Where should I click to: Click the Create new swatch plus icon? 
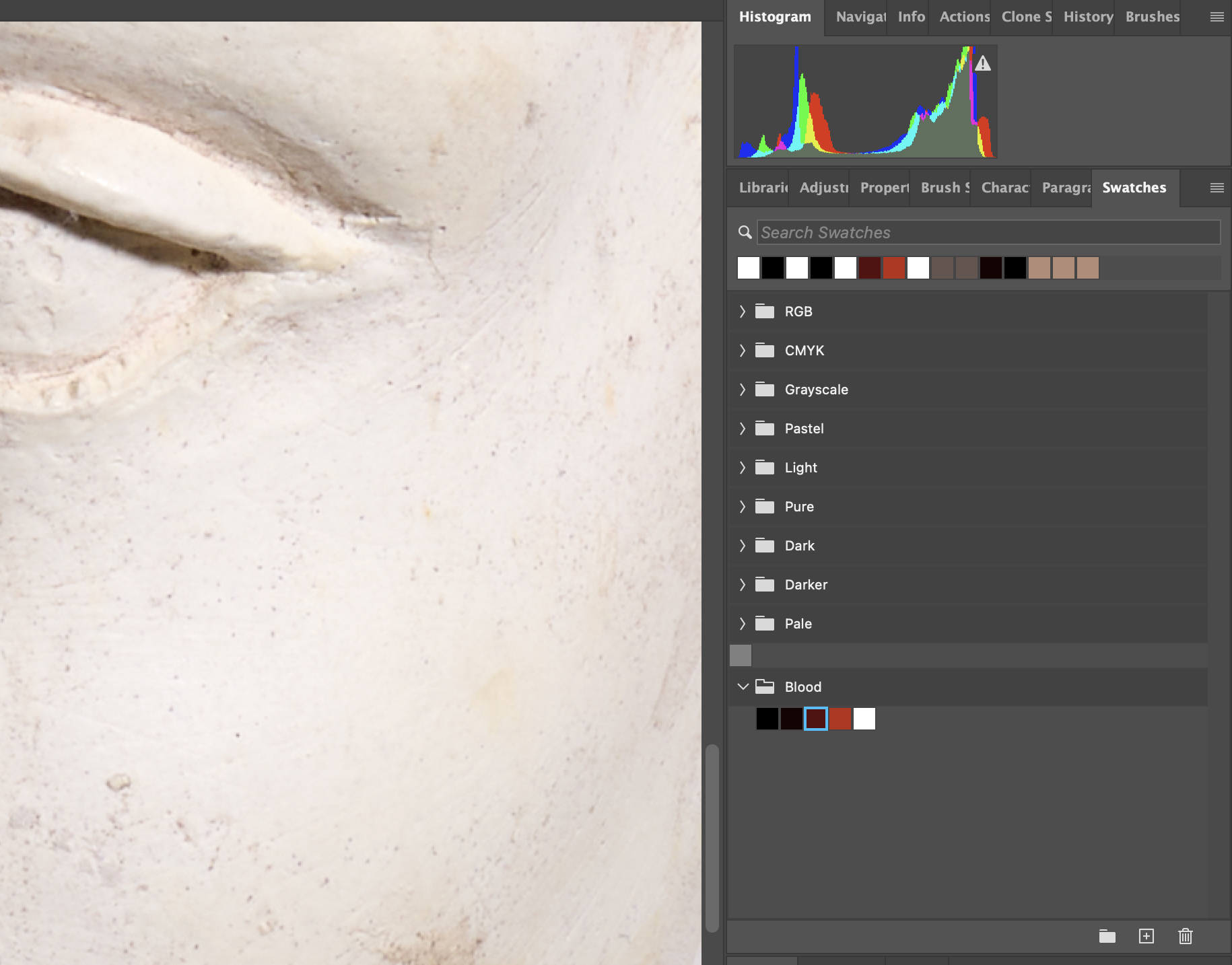point(1147,936)
